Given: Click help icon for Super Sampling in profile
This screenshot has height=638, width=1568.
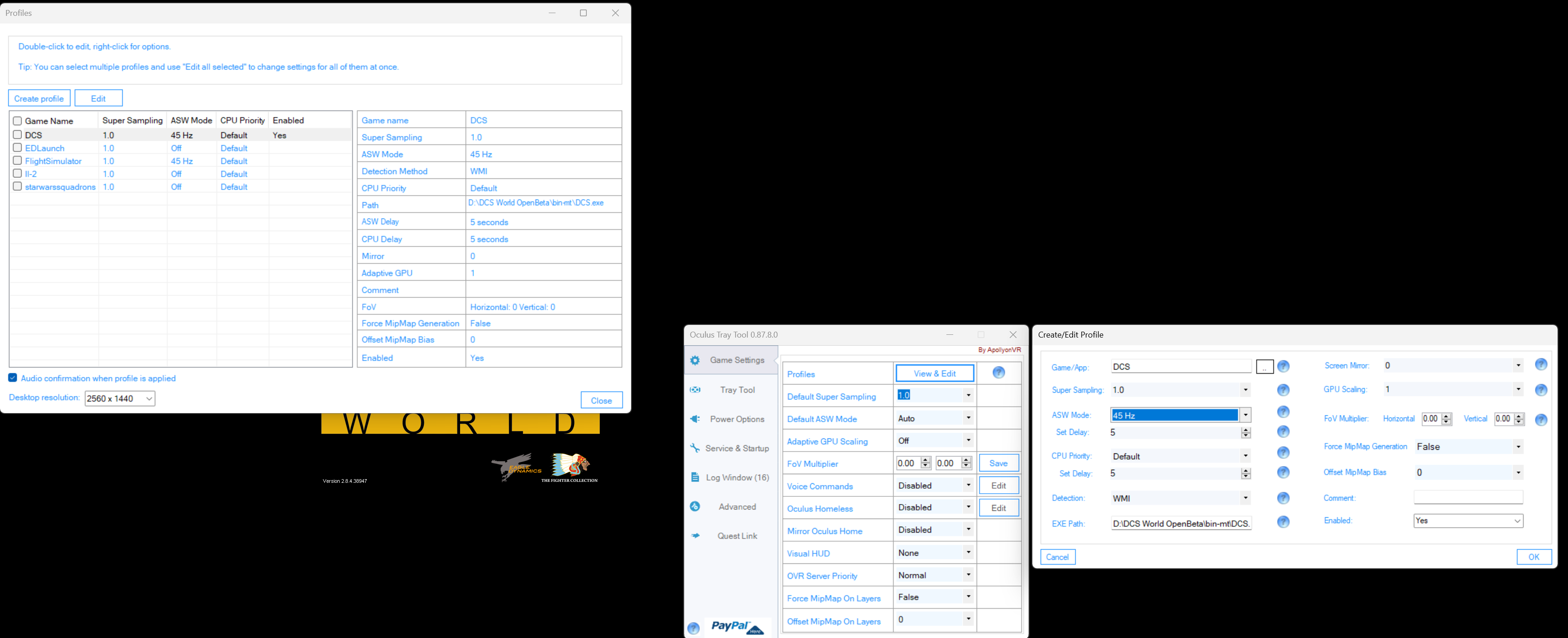Looking at the screenshot, I should [x=1283, y=390].
